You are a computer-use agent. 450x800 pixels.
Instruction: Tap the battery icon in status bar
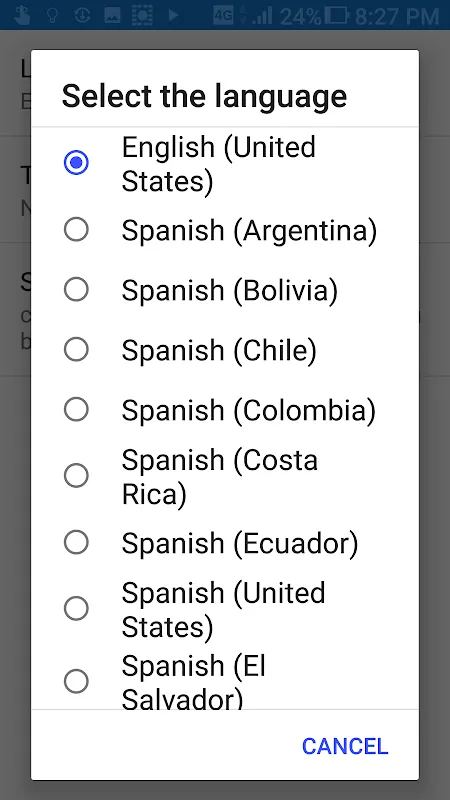tap(336, 16)
